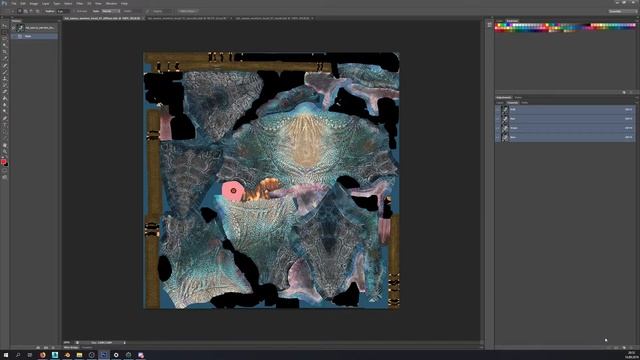Open Firefox from the taskbar

pyautogui.click(x=42, y=355)
